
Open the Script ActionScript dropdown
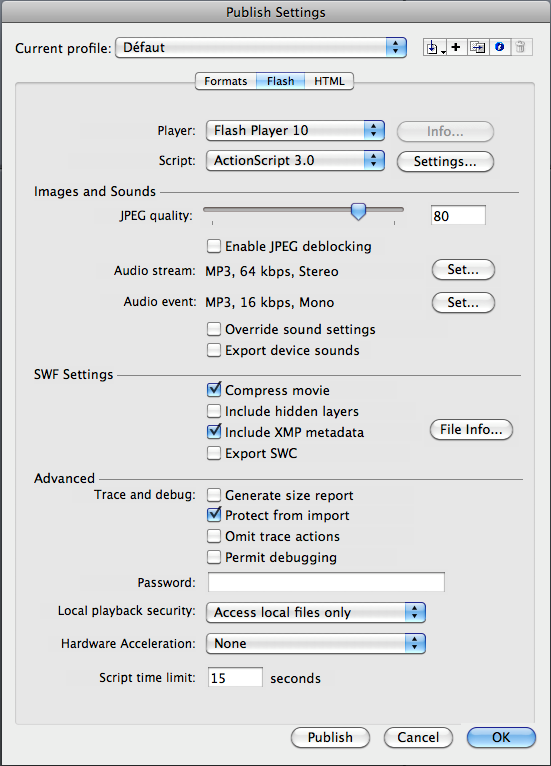296,161
